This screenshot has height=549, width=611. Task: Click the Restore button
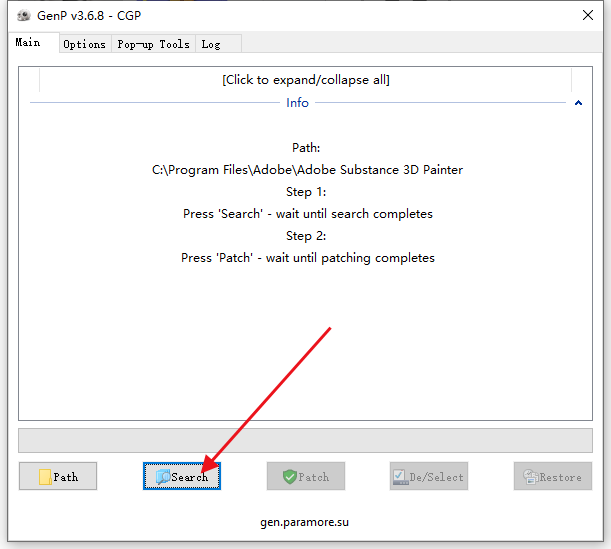[x=553, y=476]
